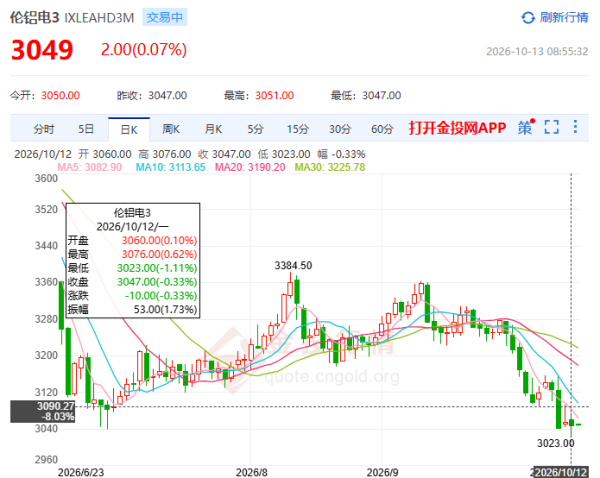Click the timestamp 2026-10-13 08:55:32
600x478 pixels.
(x=537, y=52)
